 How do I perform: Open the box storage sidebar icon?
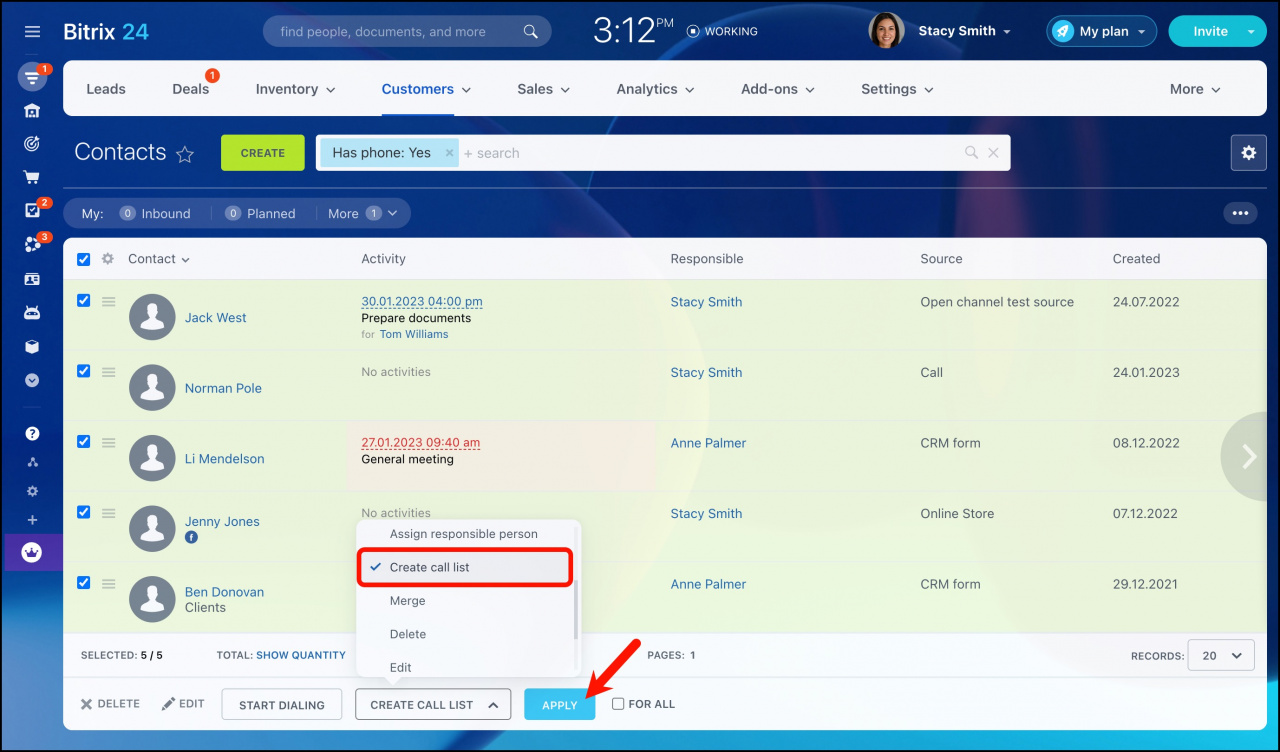pyautogui.click(x=32, y=347)
